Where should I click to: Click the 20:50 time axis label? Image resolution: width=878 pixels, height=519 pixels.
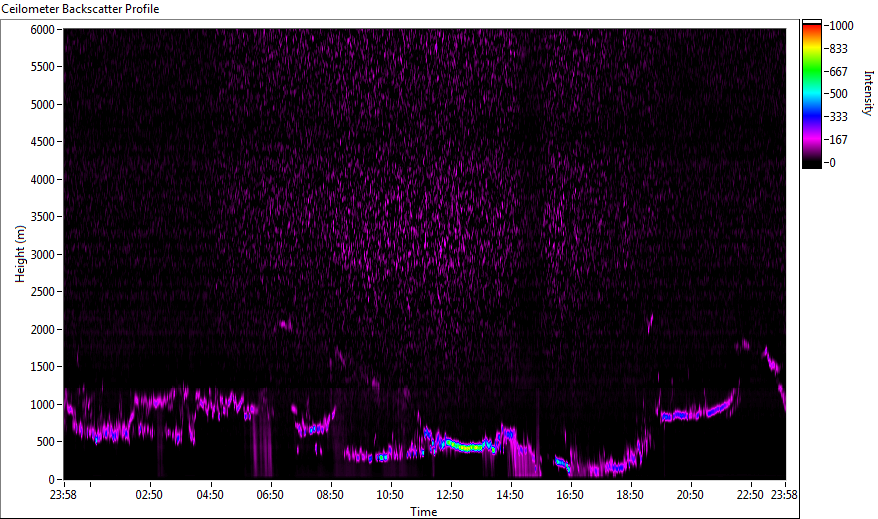(x=690, y=495)
